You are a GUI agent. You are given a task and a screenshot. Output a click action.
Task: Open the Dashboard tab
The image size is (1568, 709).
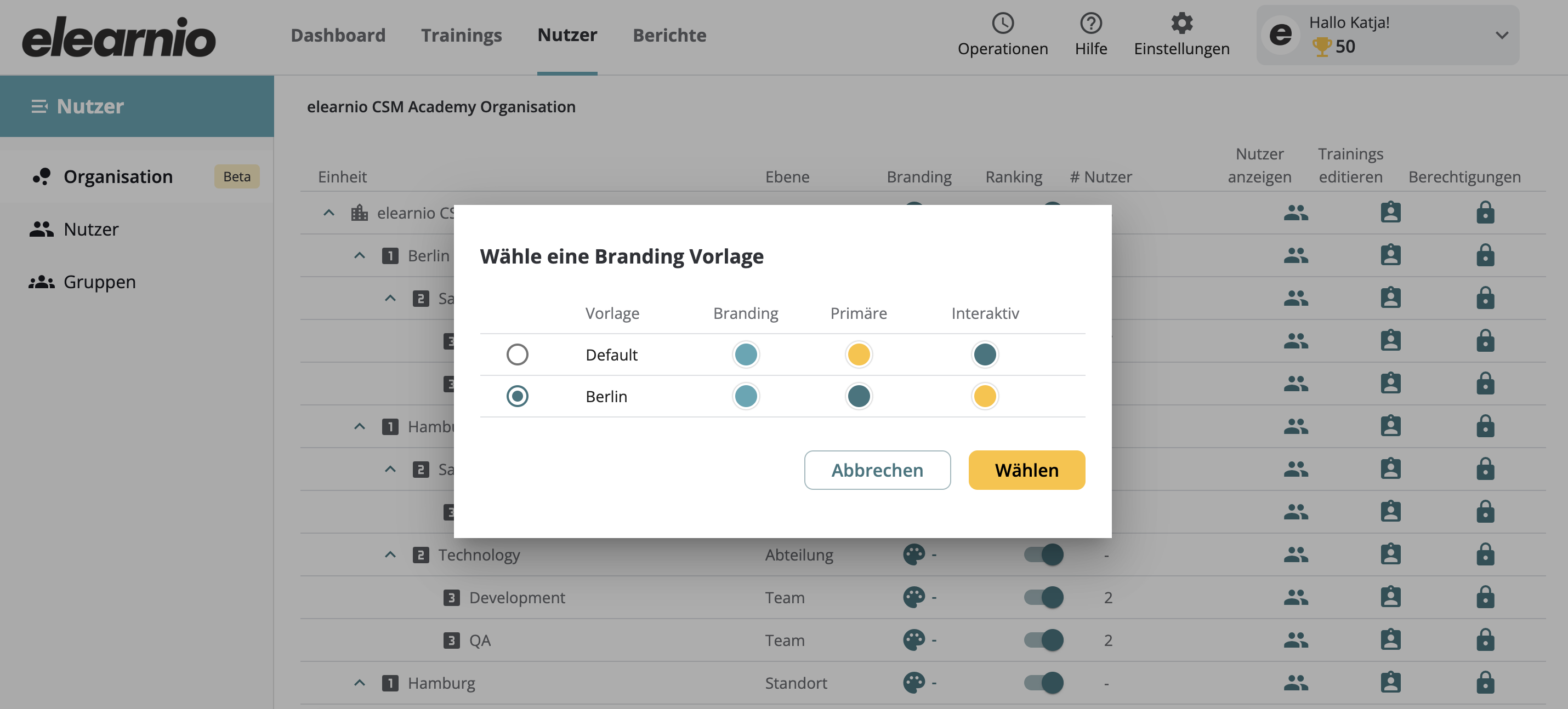(338, 35)
